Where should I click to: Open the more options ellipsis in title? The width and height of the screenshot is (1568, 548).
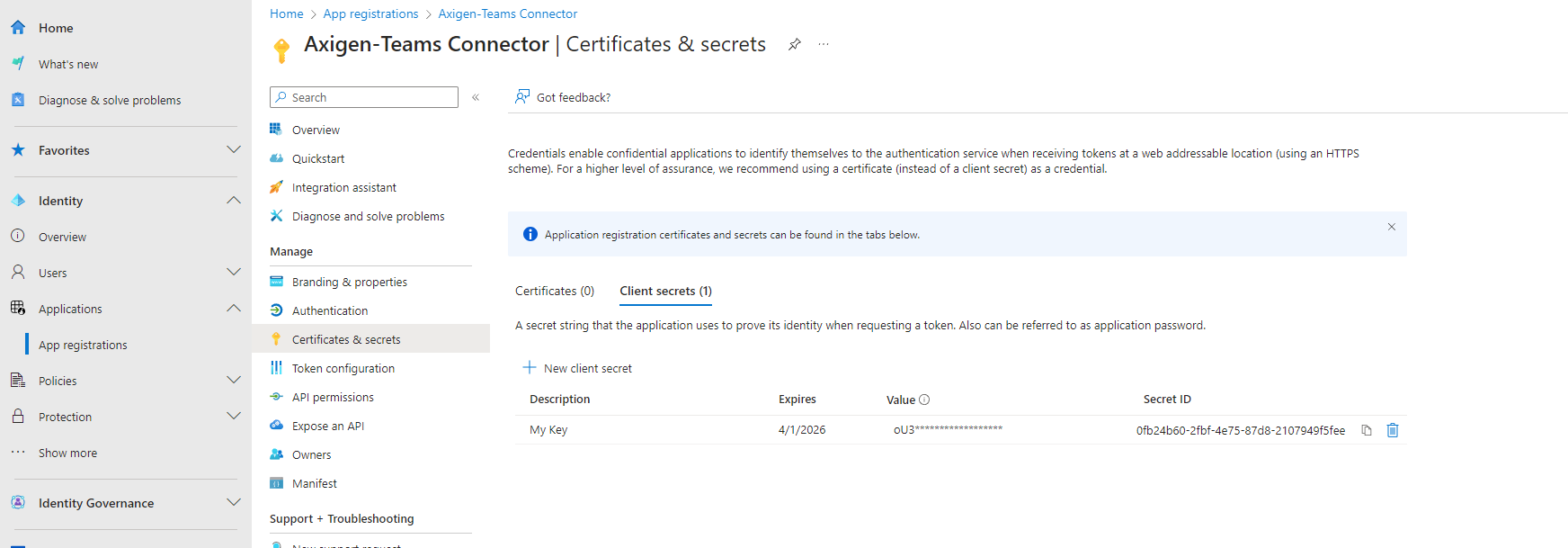[824, 45]
